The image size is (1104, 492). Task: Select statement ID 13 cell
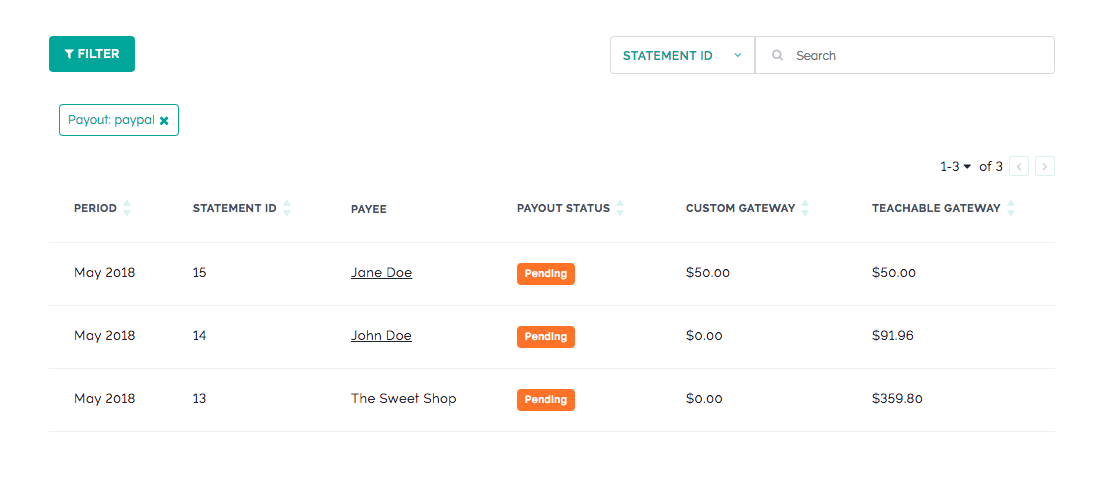tap(199, 399)
